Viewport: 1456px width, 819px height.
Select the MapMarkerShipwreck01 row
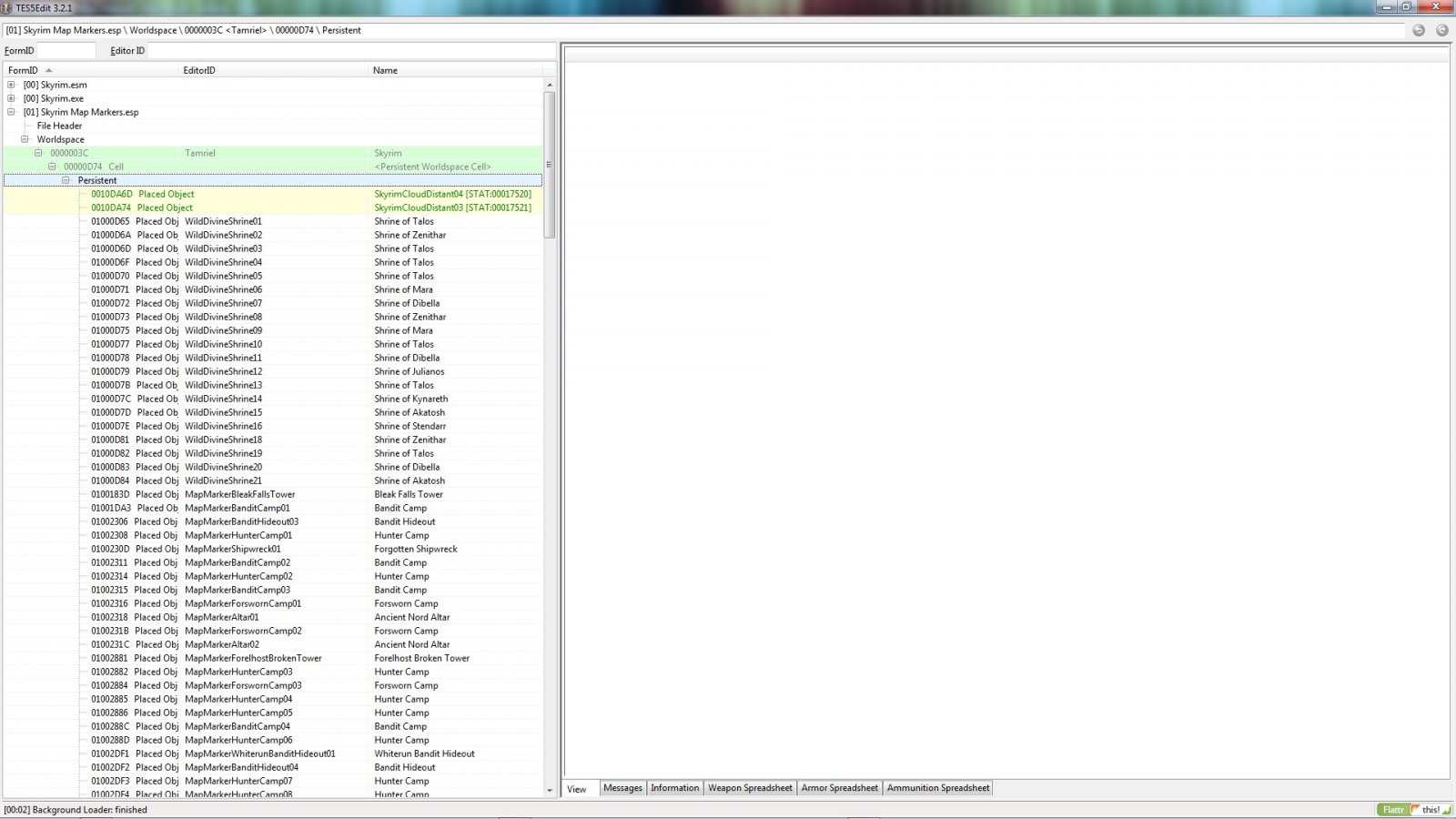[273, 549]
